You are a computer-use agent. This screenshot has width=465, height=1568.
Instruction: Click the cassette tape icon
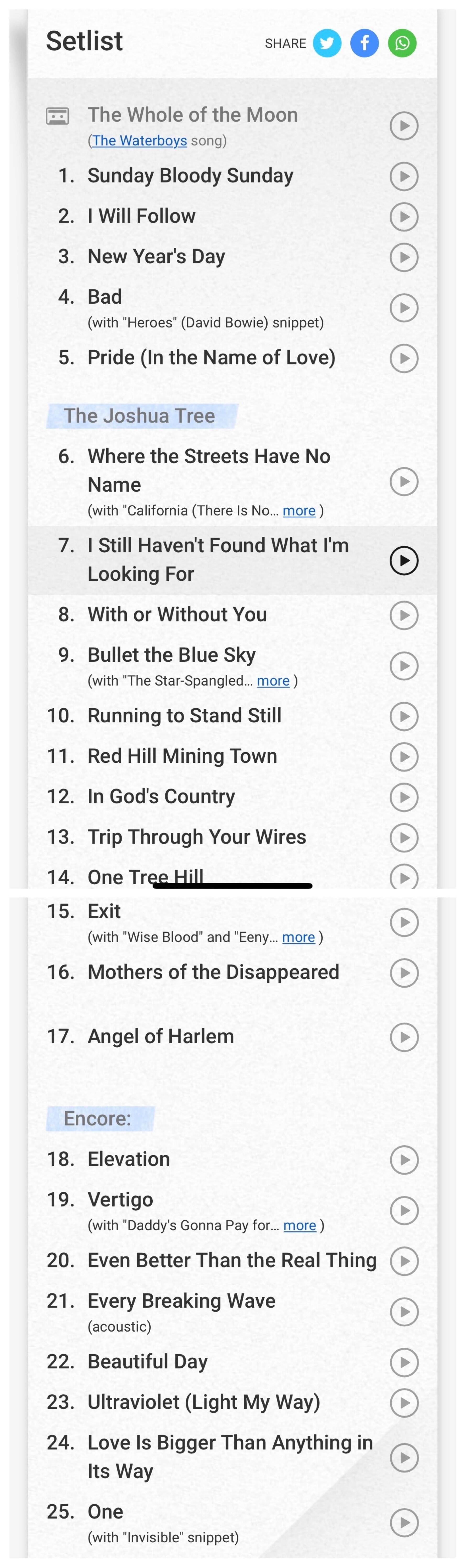(x=58, y=116)
